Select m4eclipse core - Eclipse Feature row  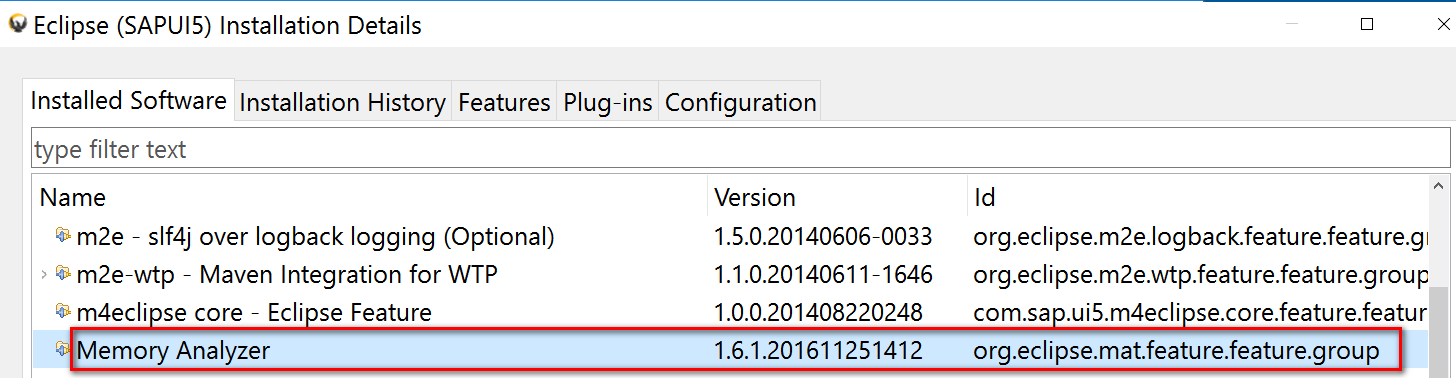point(730,312)
